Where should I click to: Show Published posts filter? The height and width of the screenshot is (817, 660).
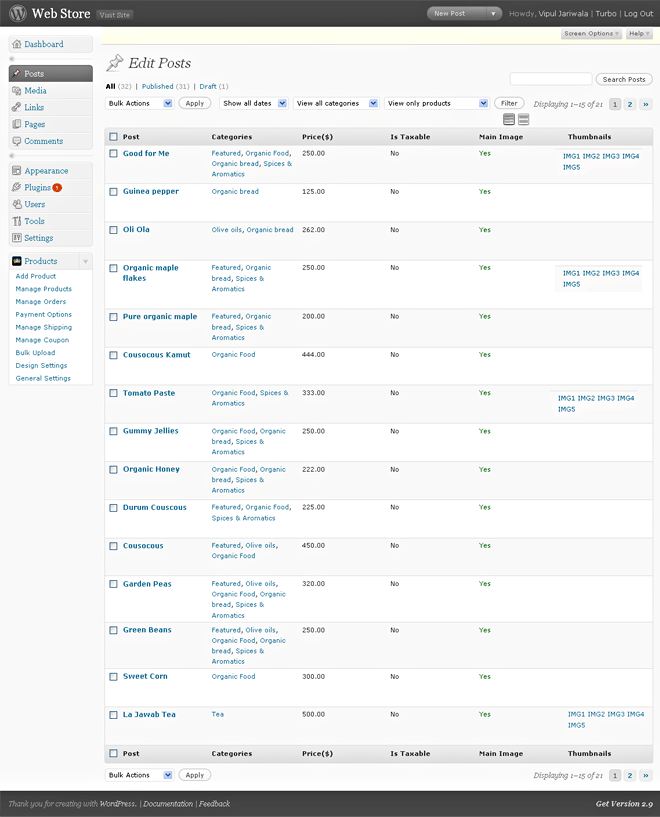click(157, 86)
